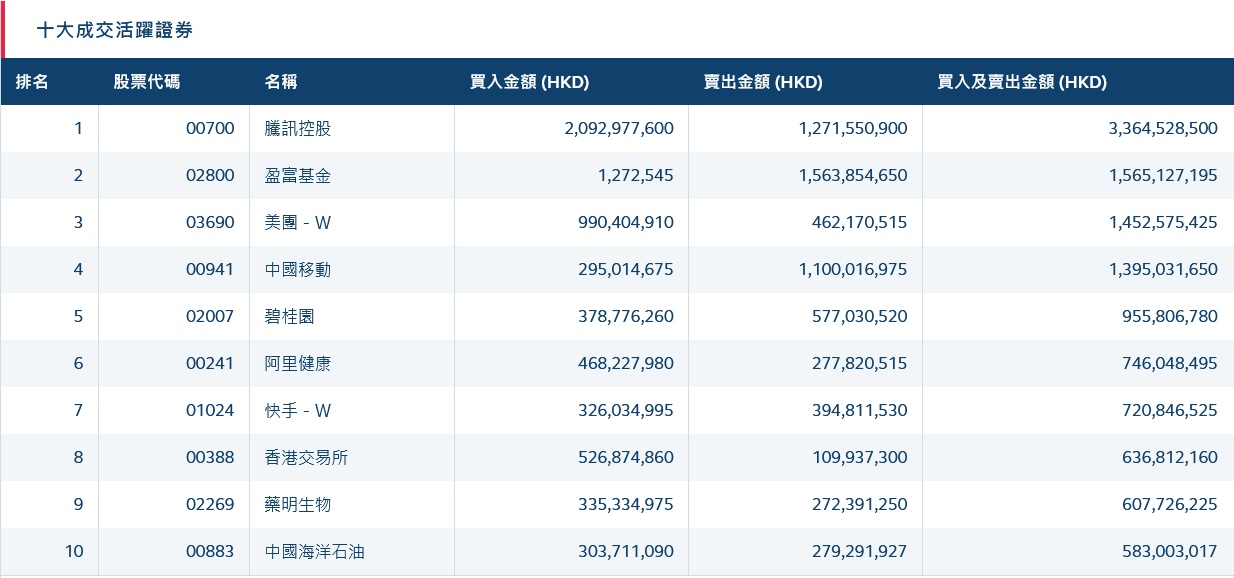Select buy amount 378,776,260
The width and height of the screenshot is (1234, 578).
click(626, 316)
